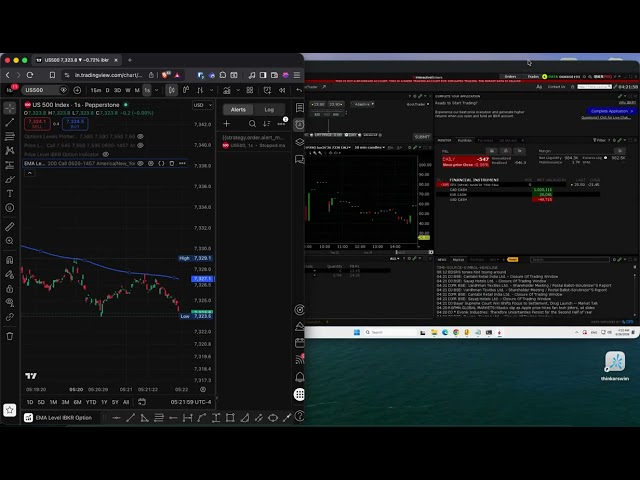Toggle visibility of Price Level IBKR Option Indicator

(x=106, y=154)
